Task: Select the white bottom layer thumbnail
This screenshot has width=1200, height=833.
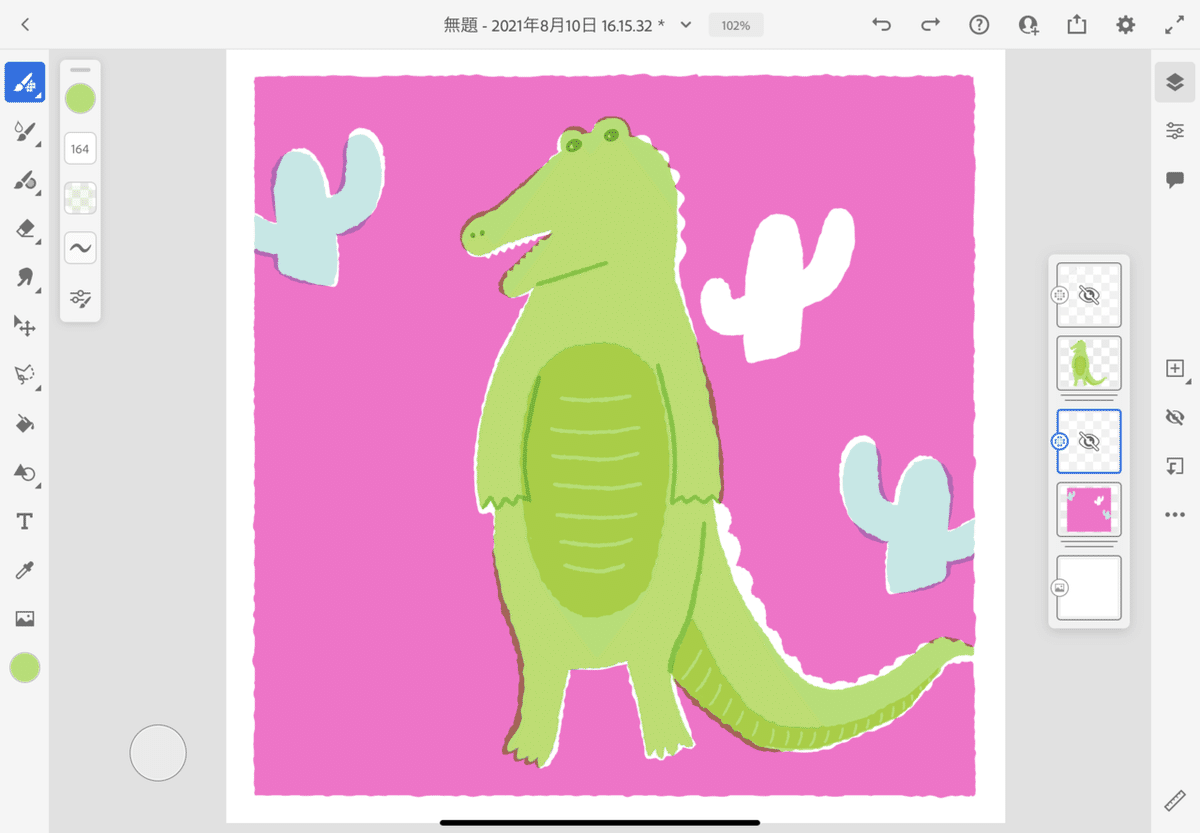Action: coord(1089,588)
